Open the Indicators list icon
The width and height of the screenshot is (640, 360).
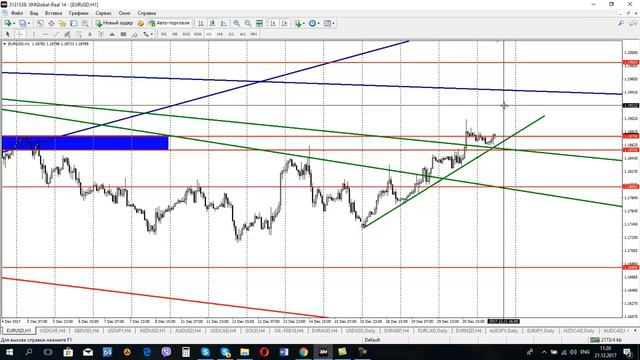click(298, 23)
